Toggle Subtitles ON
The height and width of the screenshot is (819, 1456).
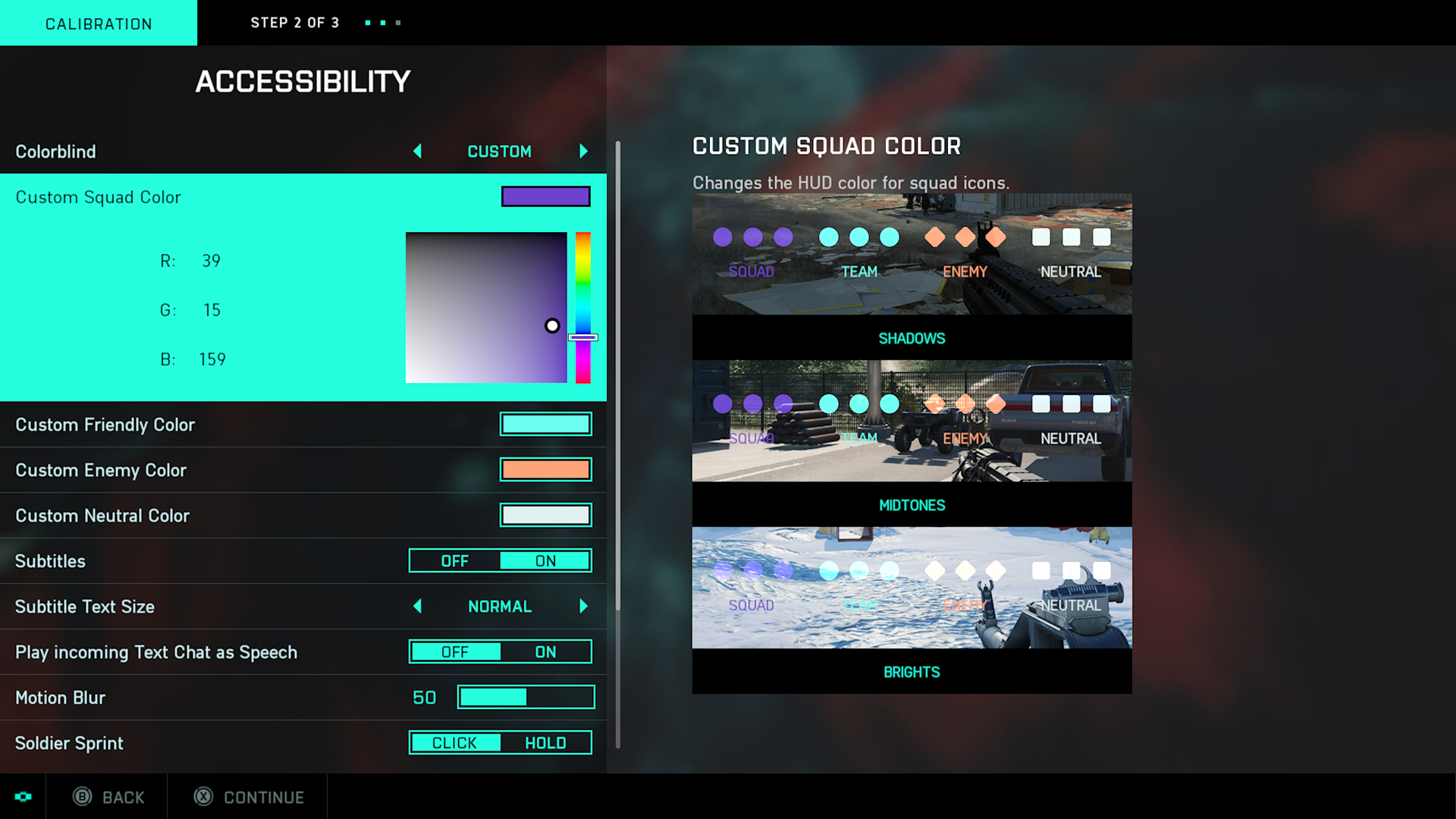[545, 560]
